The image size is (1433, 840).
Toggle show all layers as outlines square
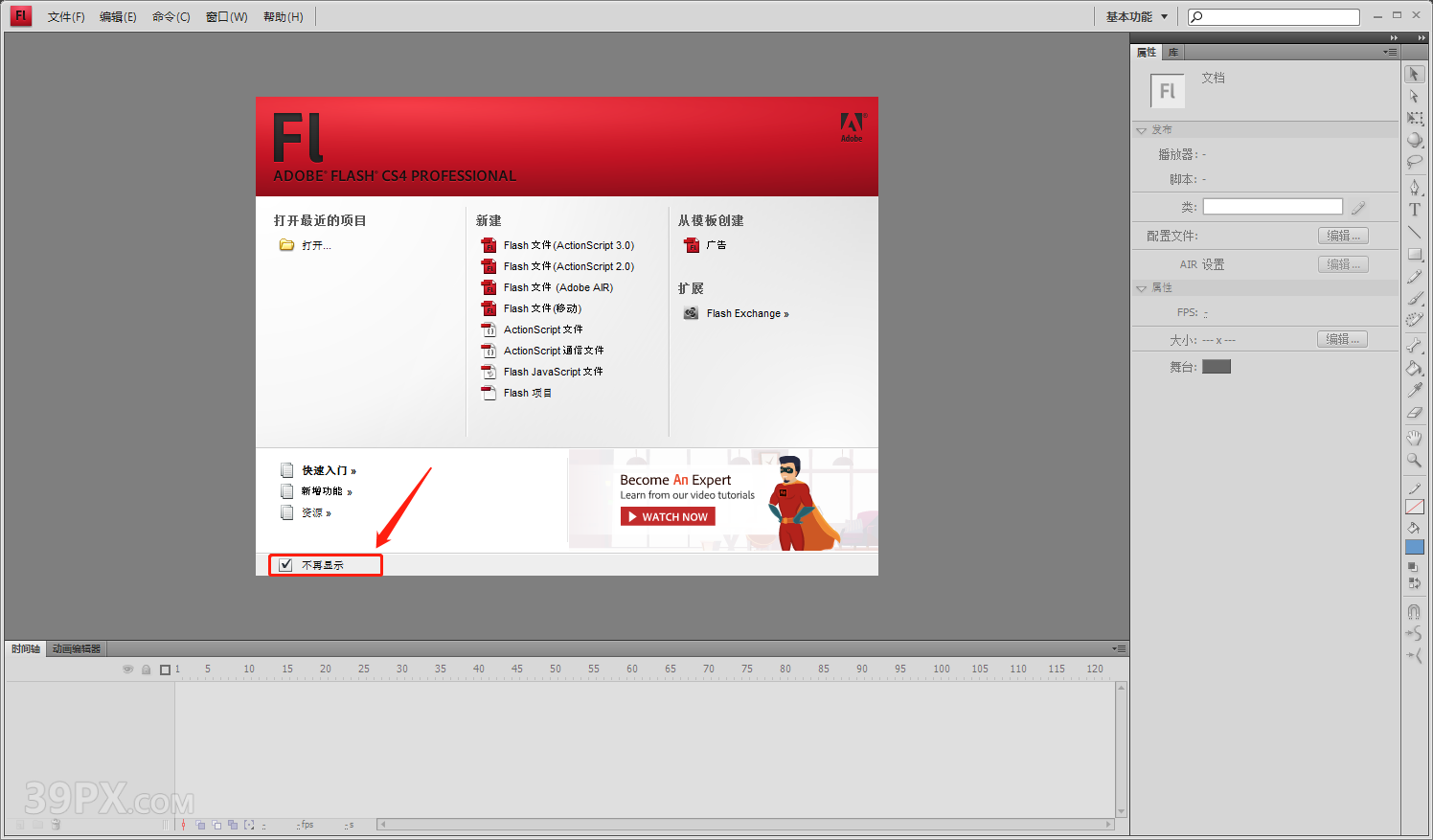(x=165, y=670)
